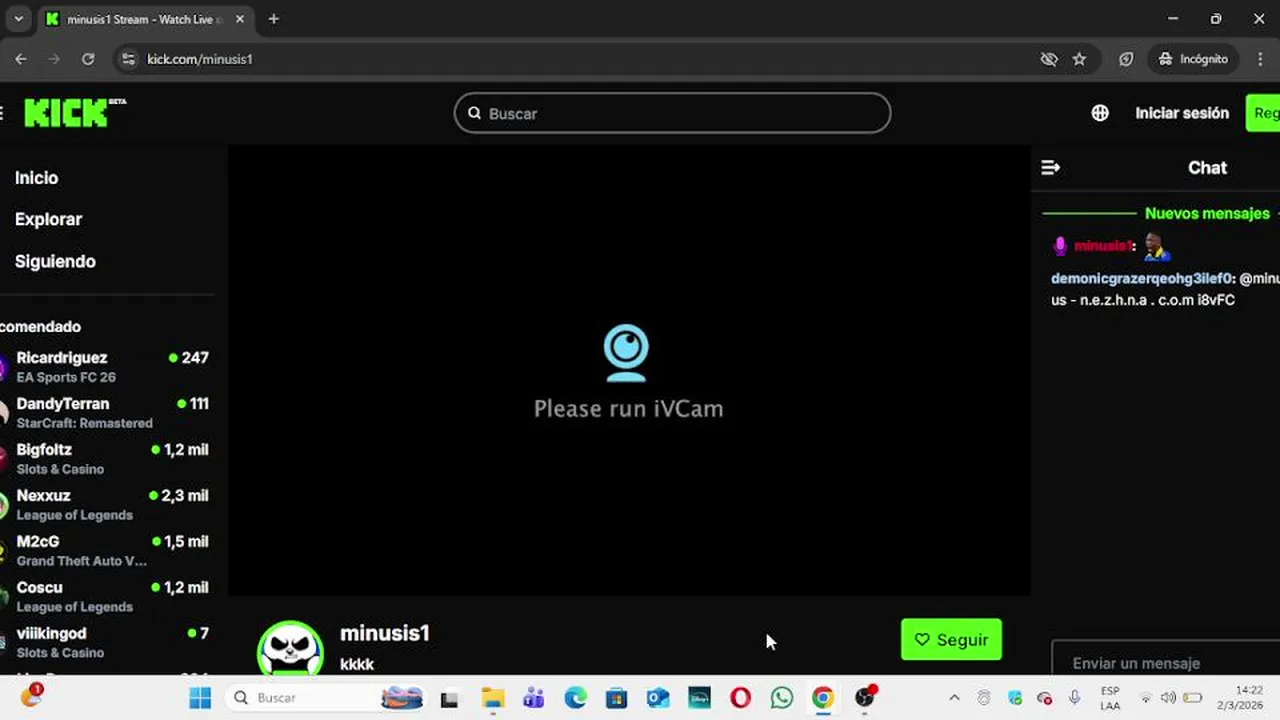Image resolution: width=1280 pixels, height=720 pixels.
Task: Open Outlook from the taskbar
Action: point(658,698)
